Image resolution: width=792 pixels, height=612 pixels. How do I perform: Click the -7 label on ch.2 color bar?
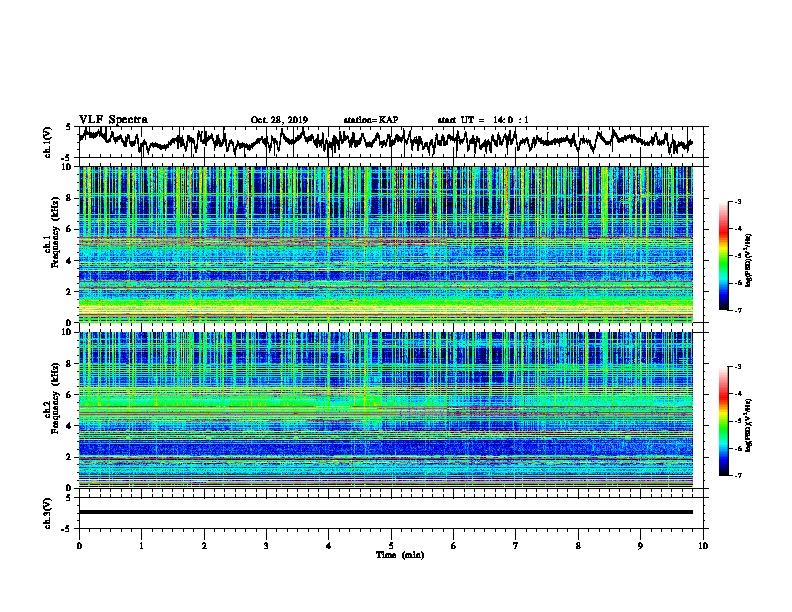point(737,475)
